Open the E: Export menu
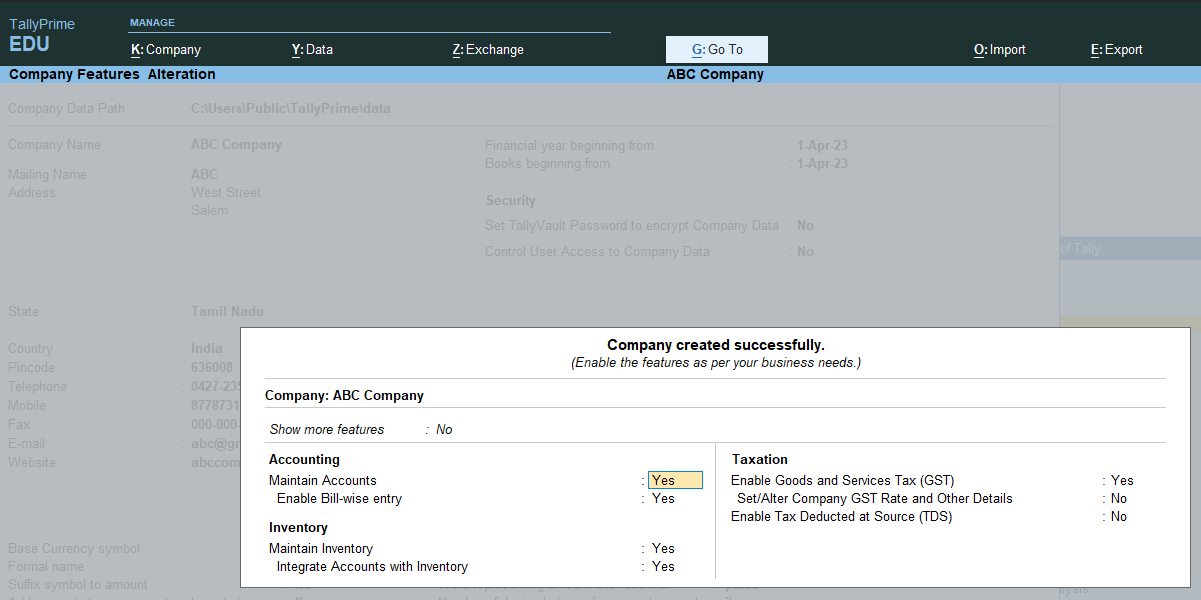The height and width of the screenshot is (600, 1201). (x=1117, y=49)
